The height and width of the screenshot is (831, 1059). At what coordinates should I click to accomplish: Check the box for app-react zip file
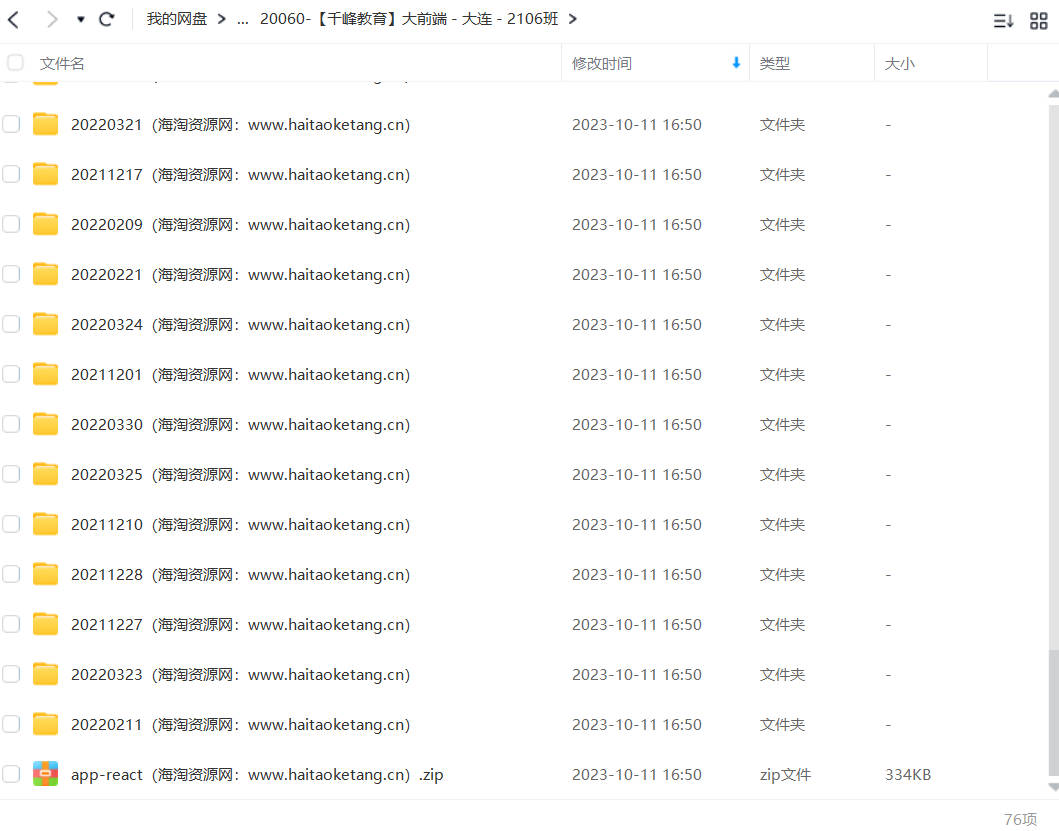click(x=11, y=774)
